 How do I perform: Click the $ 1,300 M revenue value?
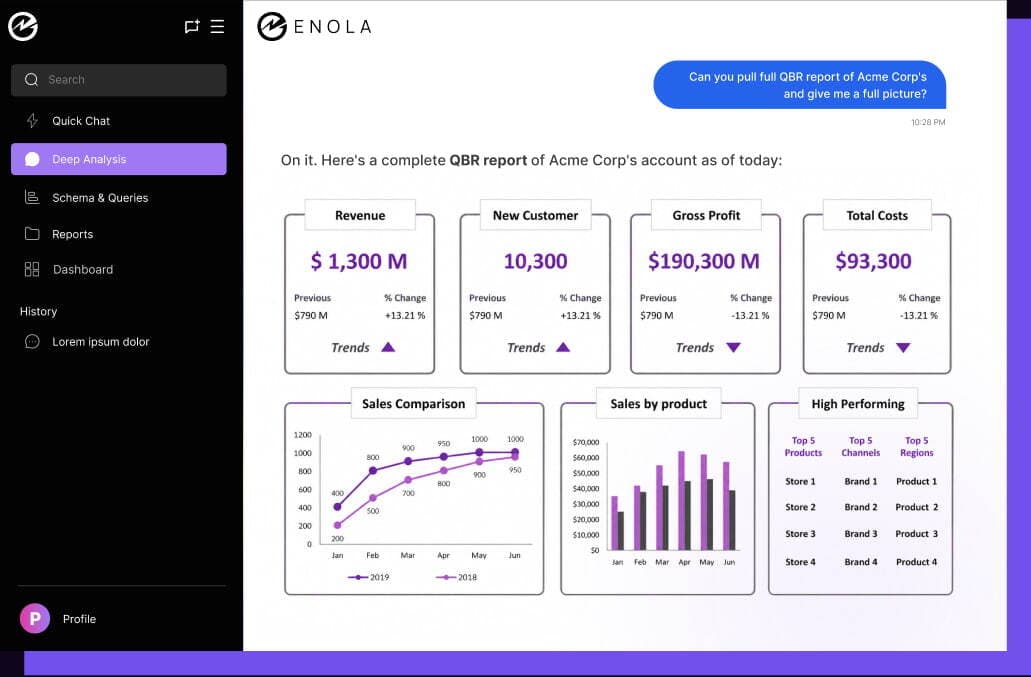click(359, 261)
